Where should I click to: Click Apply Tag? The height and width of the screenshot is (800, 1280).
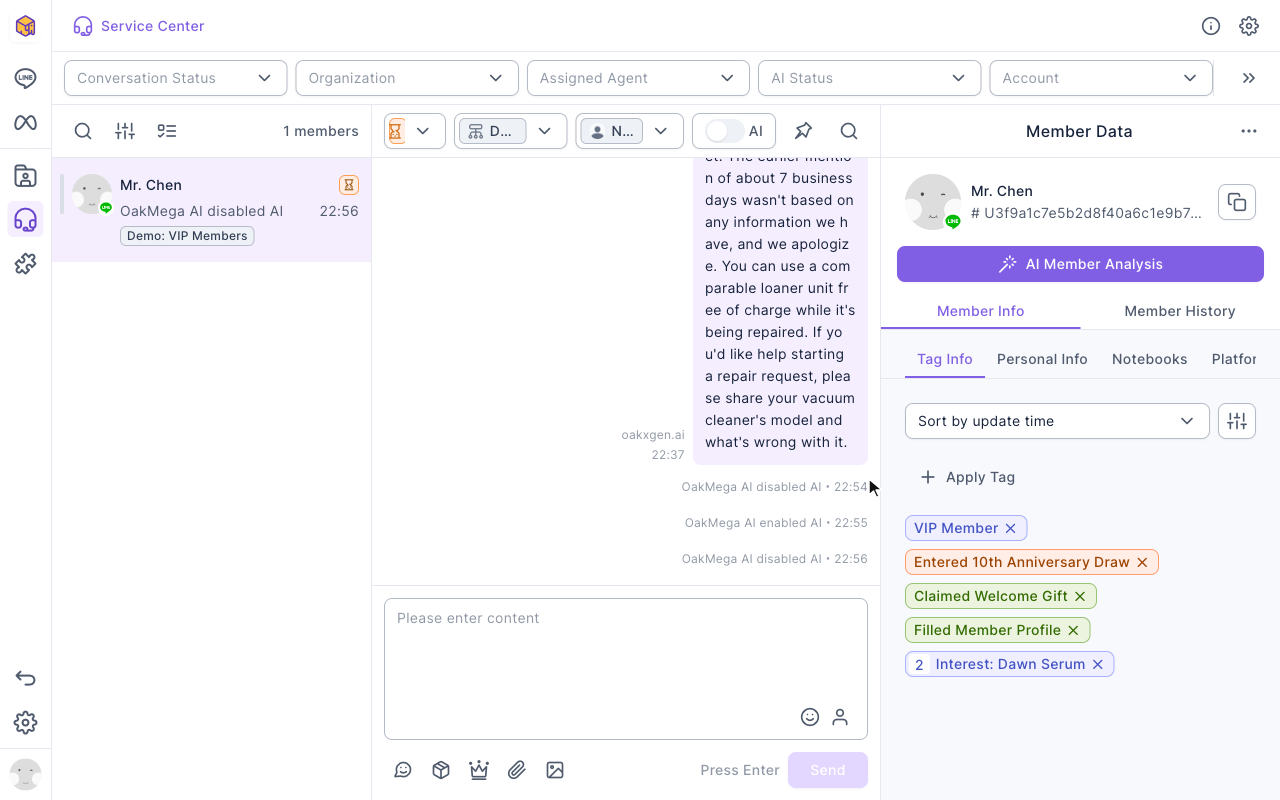967,477
